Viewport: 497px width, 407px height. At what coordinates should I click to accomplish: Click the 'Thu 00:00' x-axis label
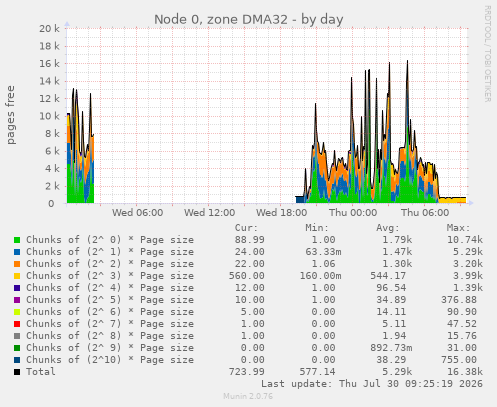353,212
